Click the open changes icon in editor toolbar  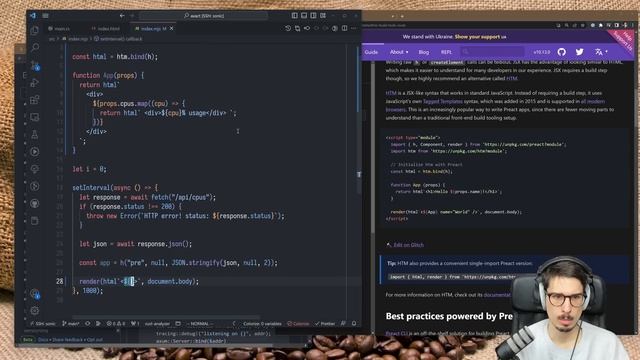297,28
